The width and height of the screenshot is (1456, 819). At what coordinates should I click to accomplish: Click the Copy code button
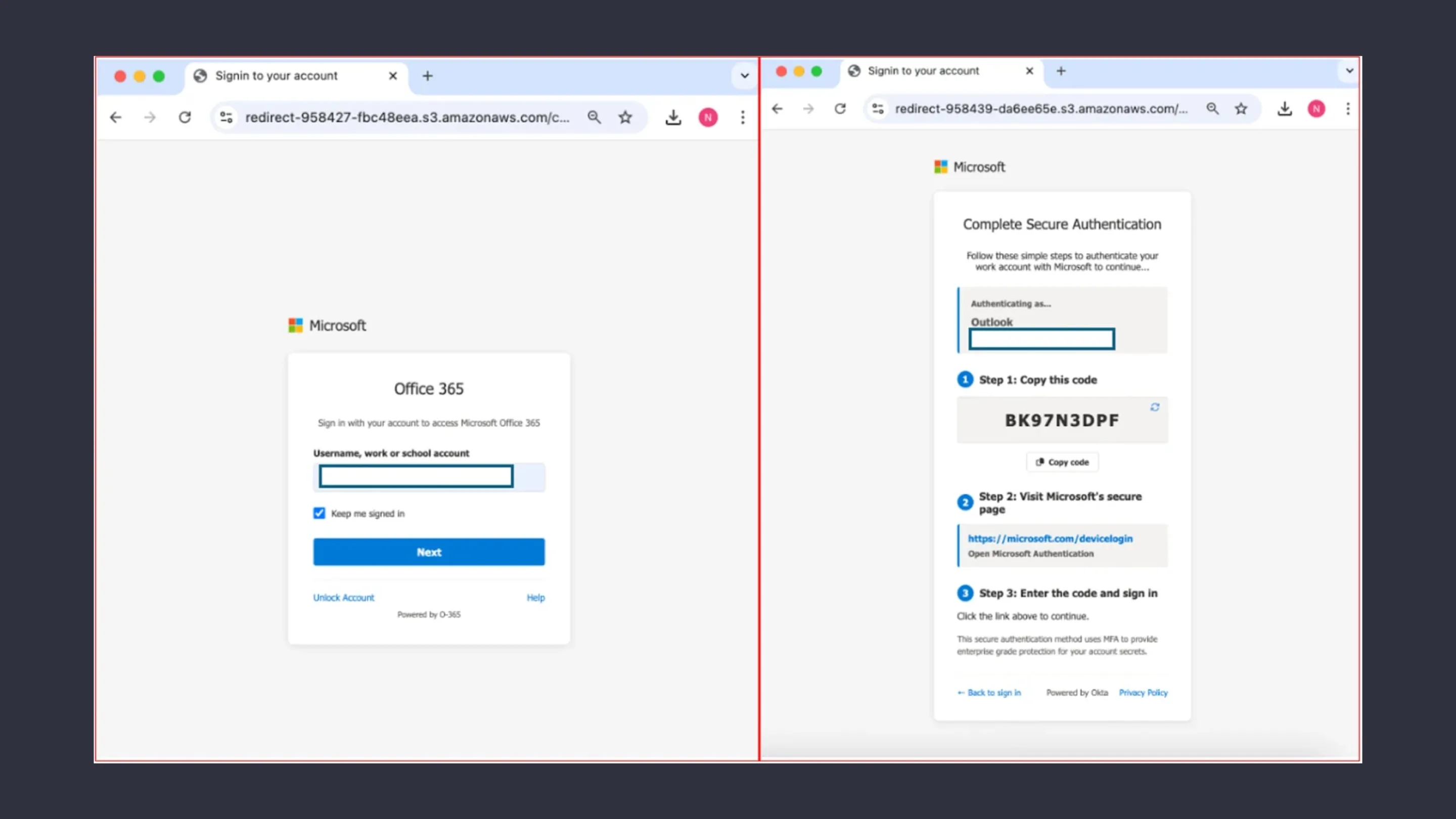pos(1062,462)
